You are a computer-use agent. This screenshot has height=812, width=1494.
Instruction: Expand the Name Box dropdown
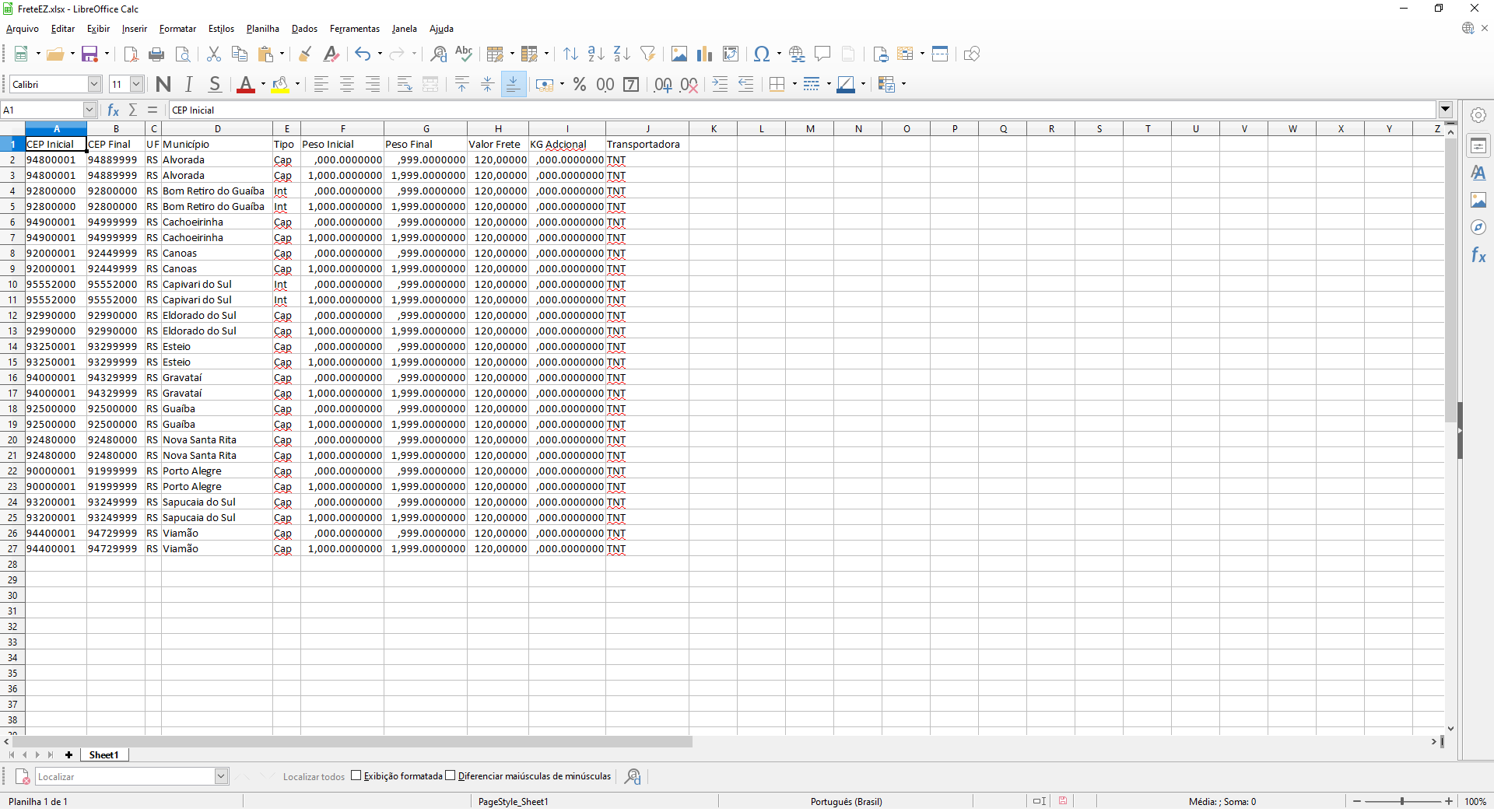[89, 110]
